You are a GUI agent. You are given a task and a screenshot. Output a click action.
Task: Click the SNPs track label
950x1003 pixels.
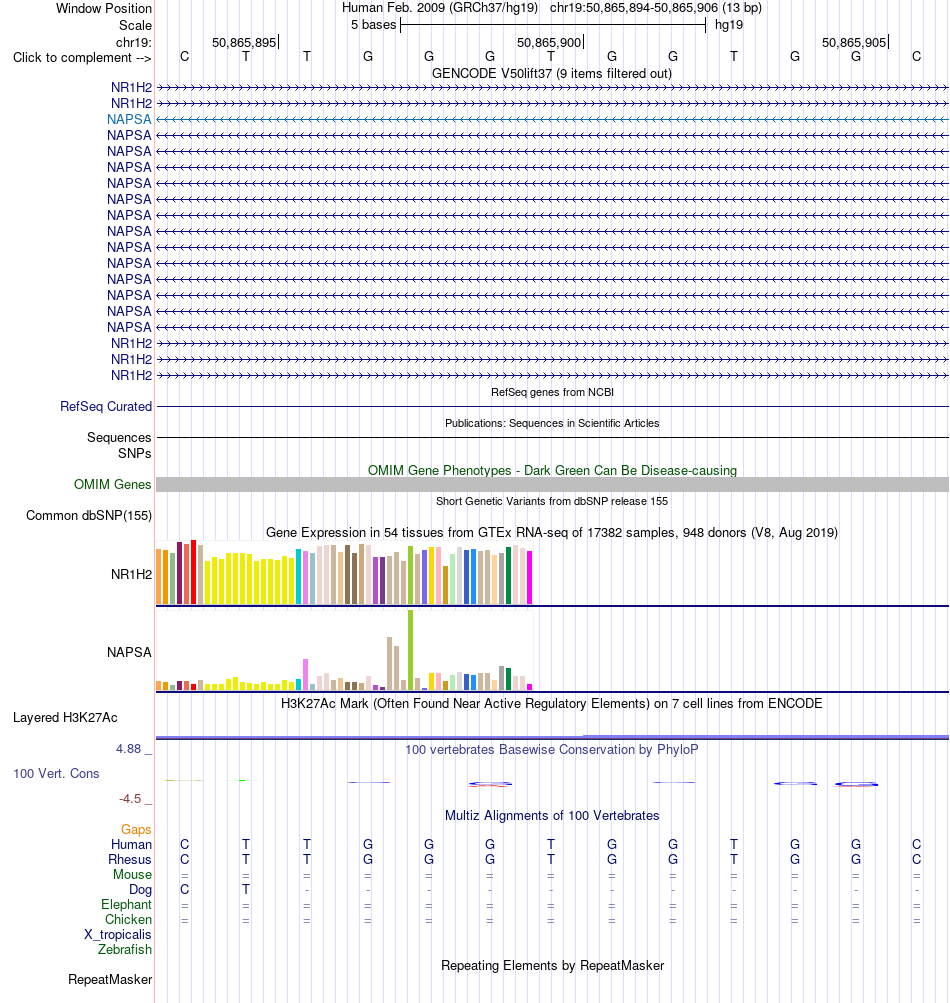click(x=134, y=454)
